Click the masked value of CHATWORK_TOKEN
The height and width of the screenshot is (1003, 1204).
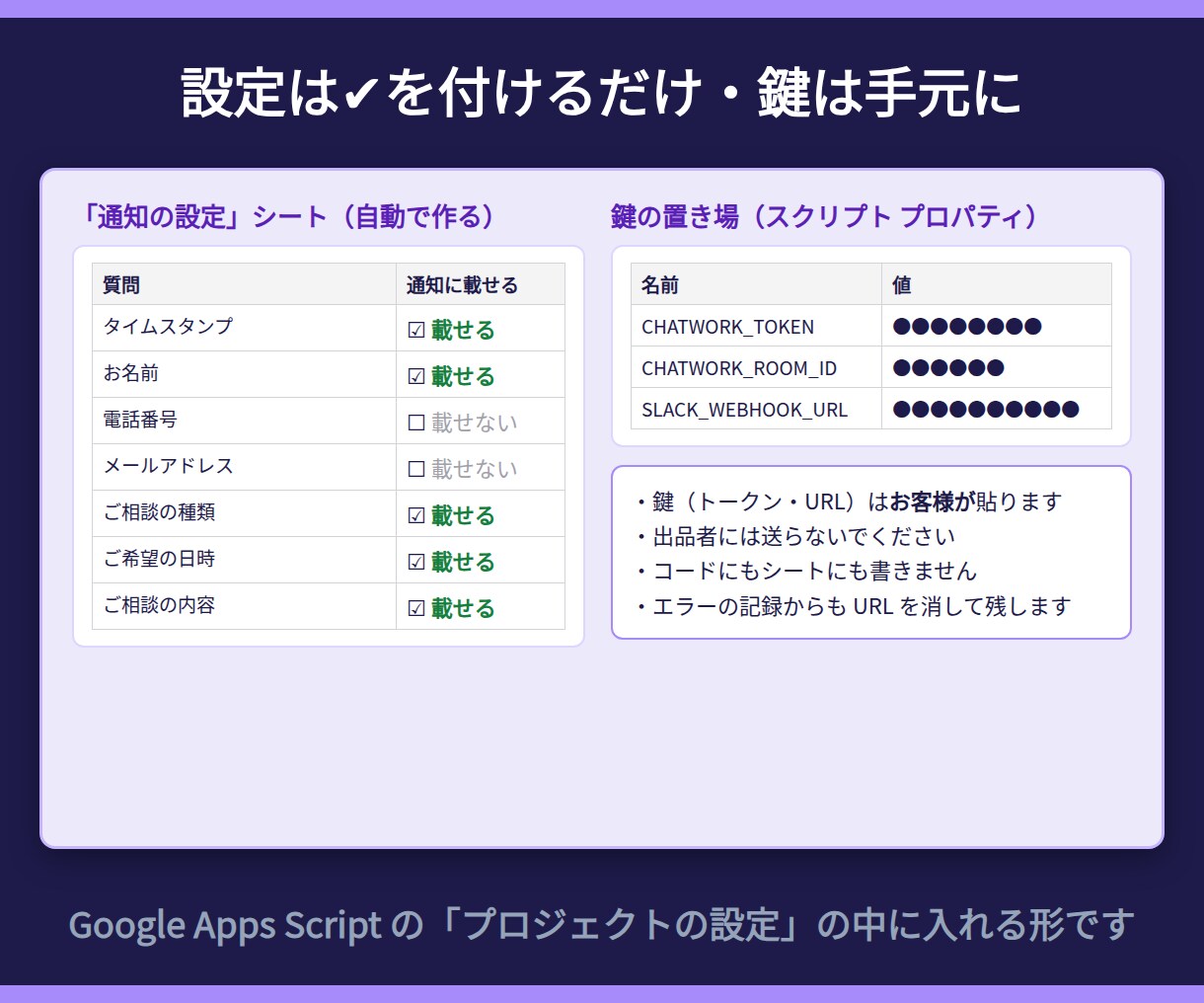(x=967, y=327)
